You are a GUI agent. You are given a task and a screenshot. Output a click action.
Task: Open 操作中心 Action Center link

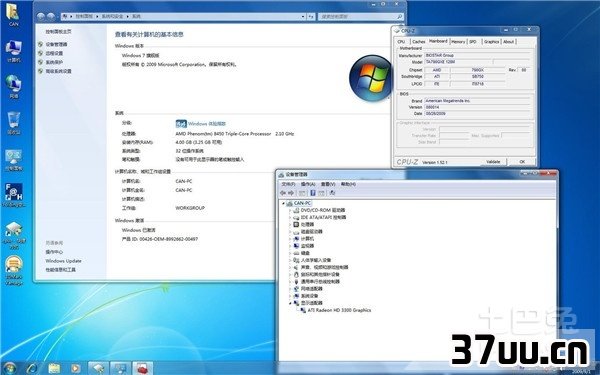pyautogui.click(x=54, y=252)
